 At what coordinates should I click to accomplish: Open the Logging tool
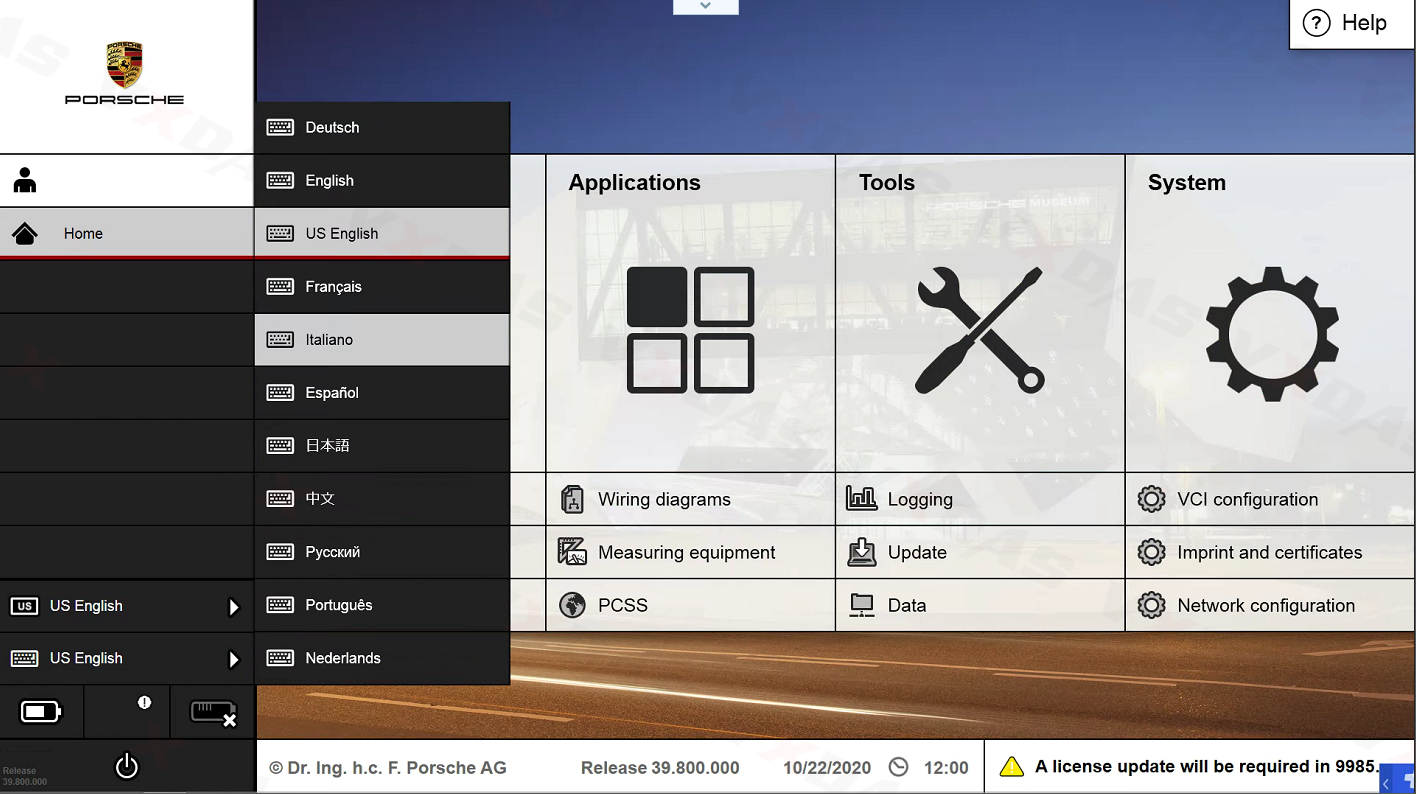click(x=919, y=499)
